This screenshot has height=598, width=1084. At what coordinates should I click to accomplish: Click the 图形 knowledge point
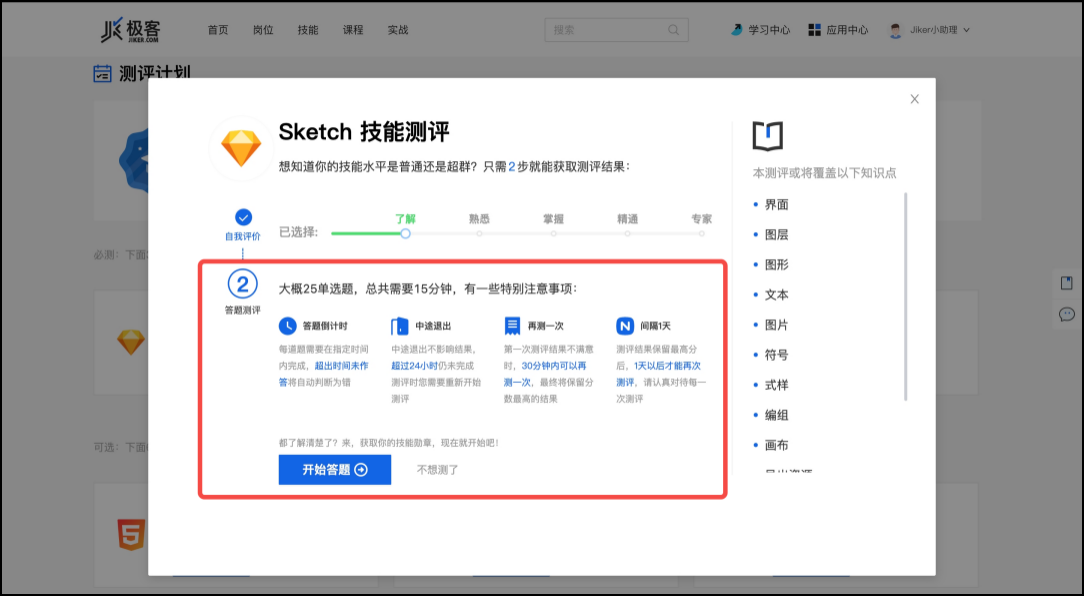coord(776,265)
